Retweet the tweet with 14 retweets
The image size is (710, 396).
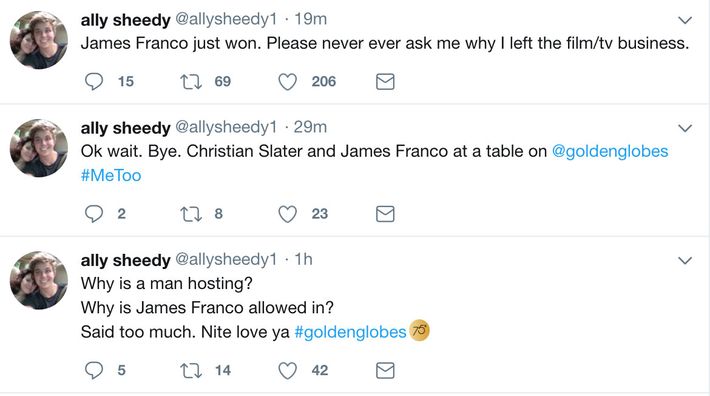coord(191,370)
